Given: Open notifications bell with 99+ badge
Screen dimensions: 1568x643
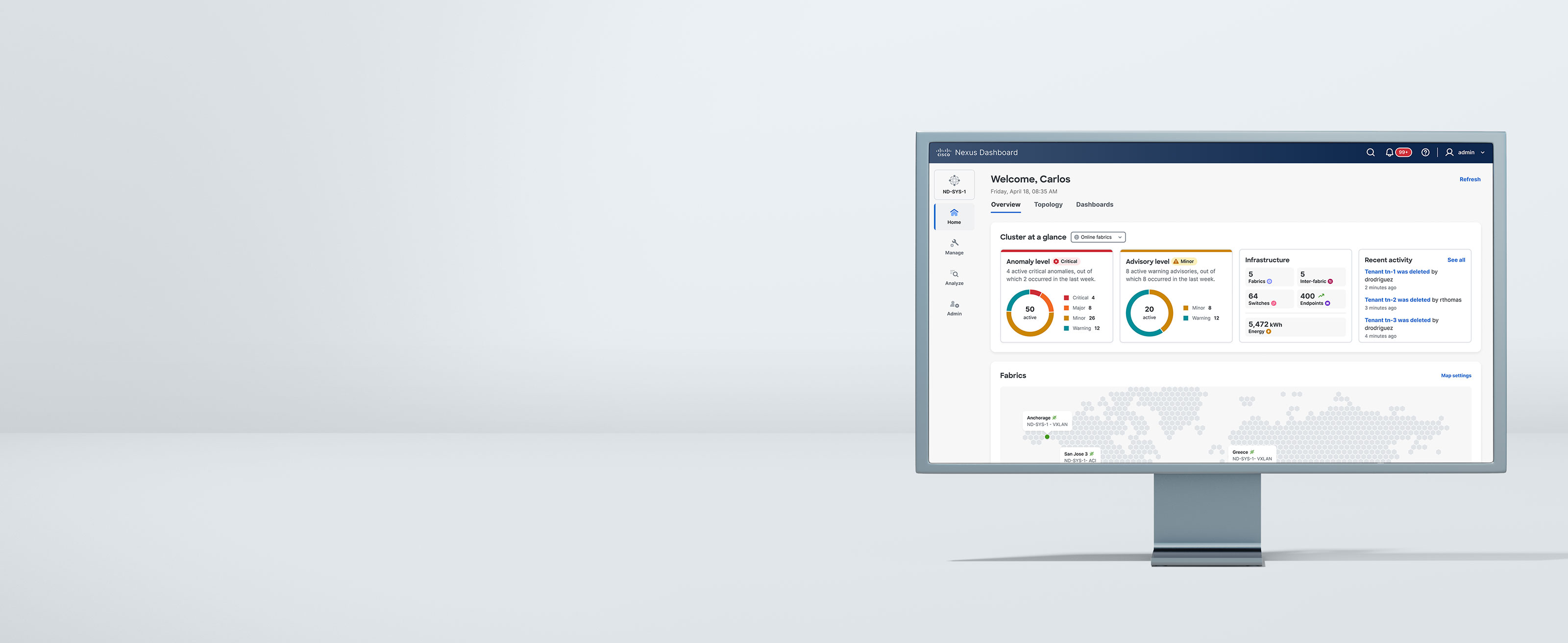Looking at the screenshot, I should (x=1390, y=152).
